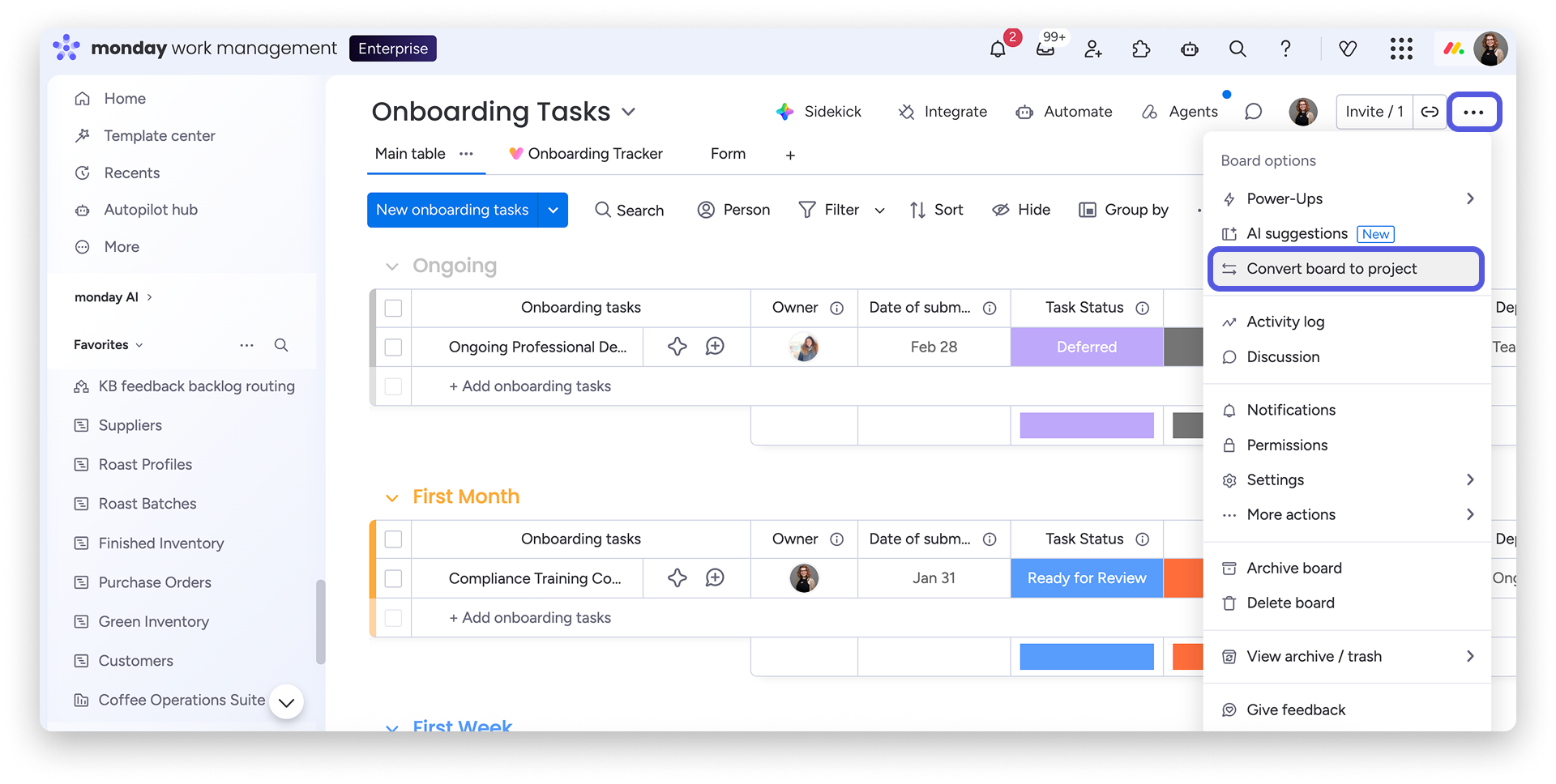Click + Add onboarding tasks in Ongoing group
Screen dimensions: 1556x784
pos(530,386)
